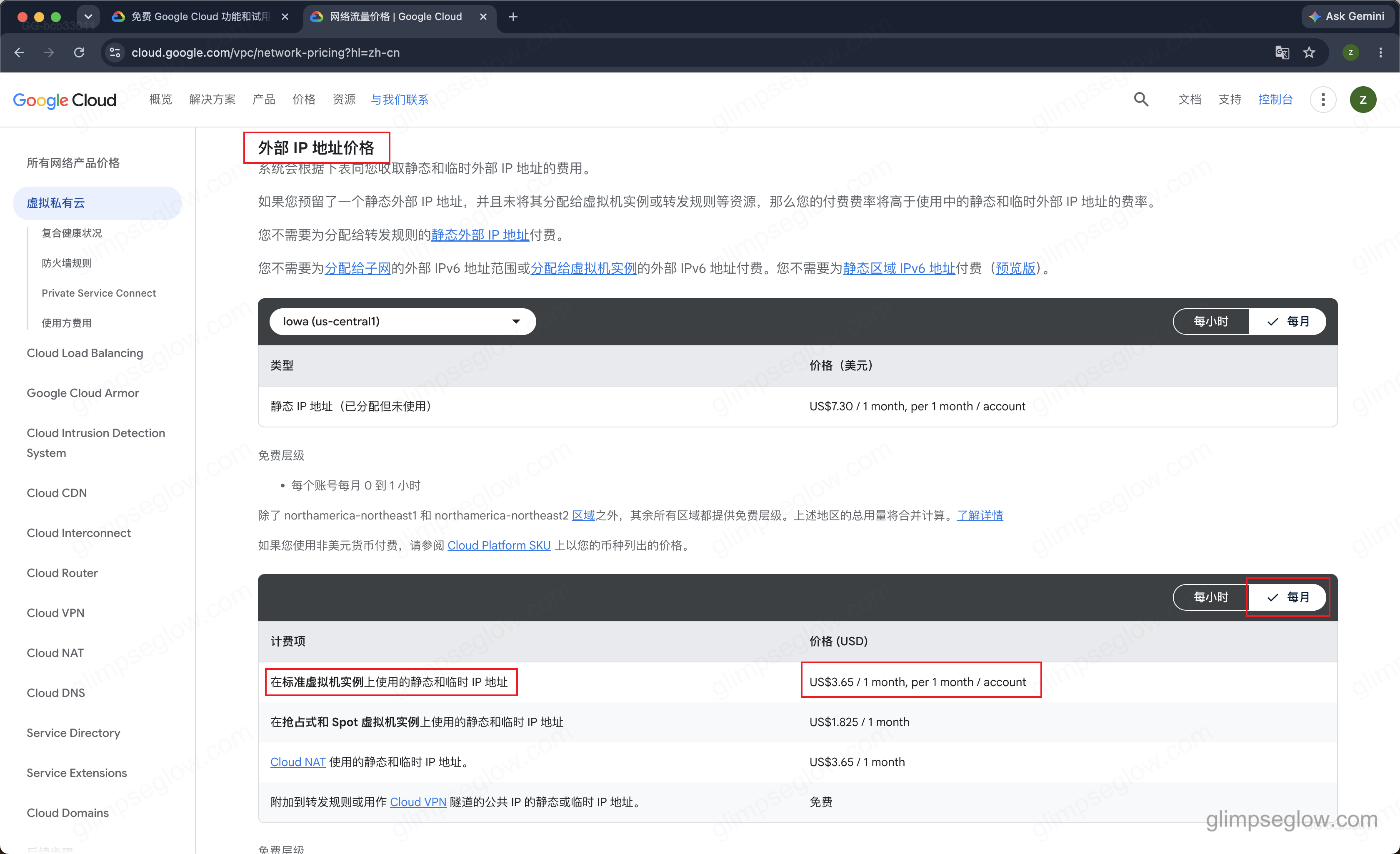Click Cloud NAT link in pricing table

298,762
